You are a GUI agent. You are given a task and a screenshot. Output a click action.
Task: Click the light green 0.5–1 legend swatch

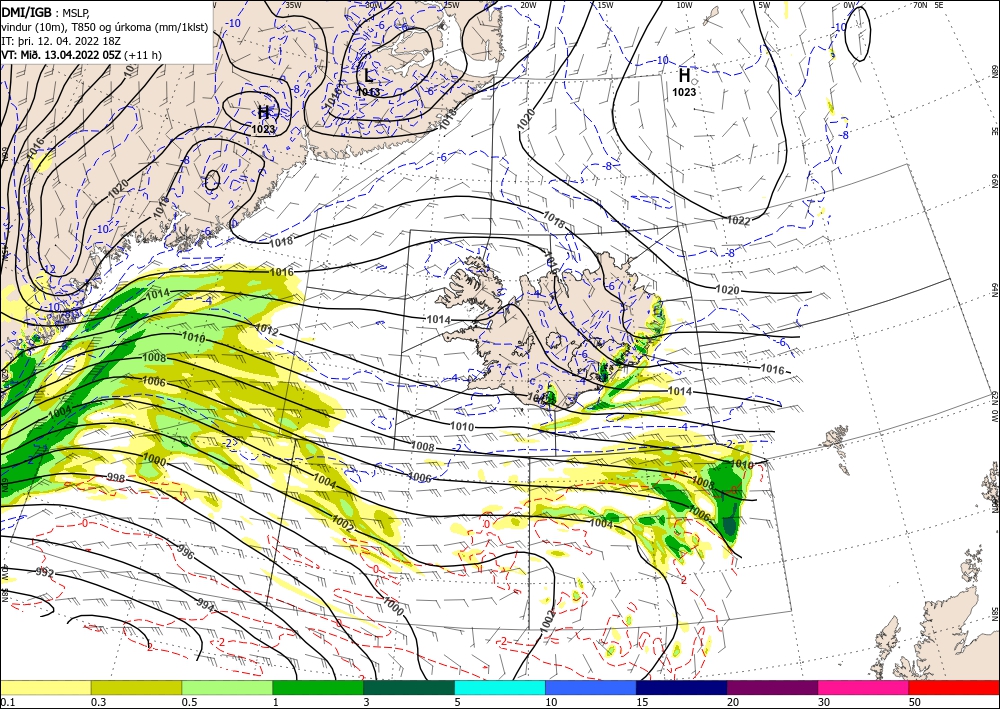tap(227, 687)
